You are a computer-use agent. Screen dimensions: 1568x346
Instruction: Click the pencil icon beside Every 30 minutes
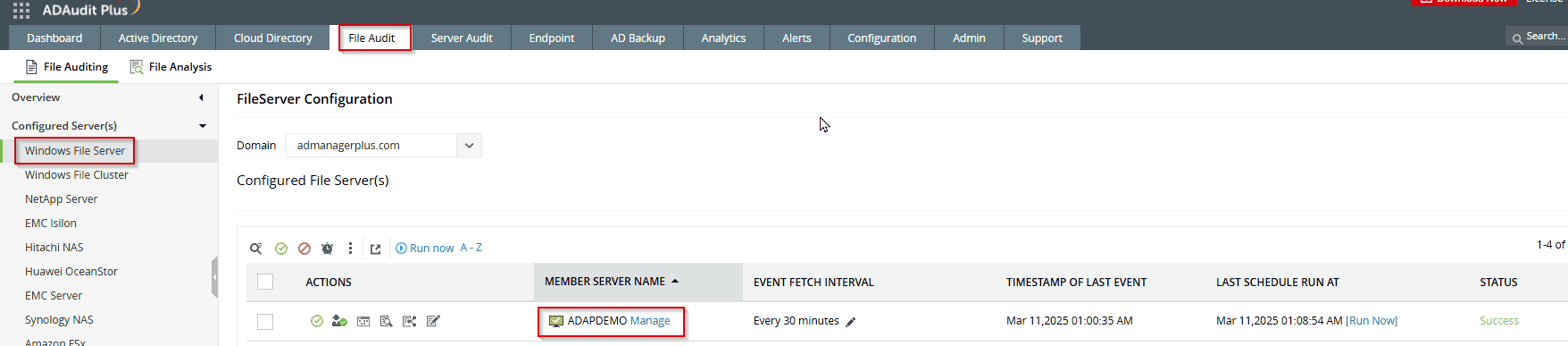851,322
